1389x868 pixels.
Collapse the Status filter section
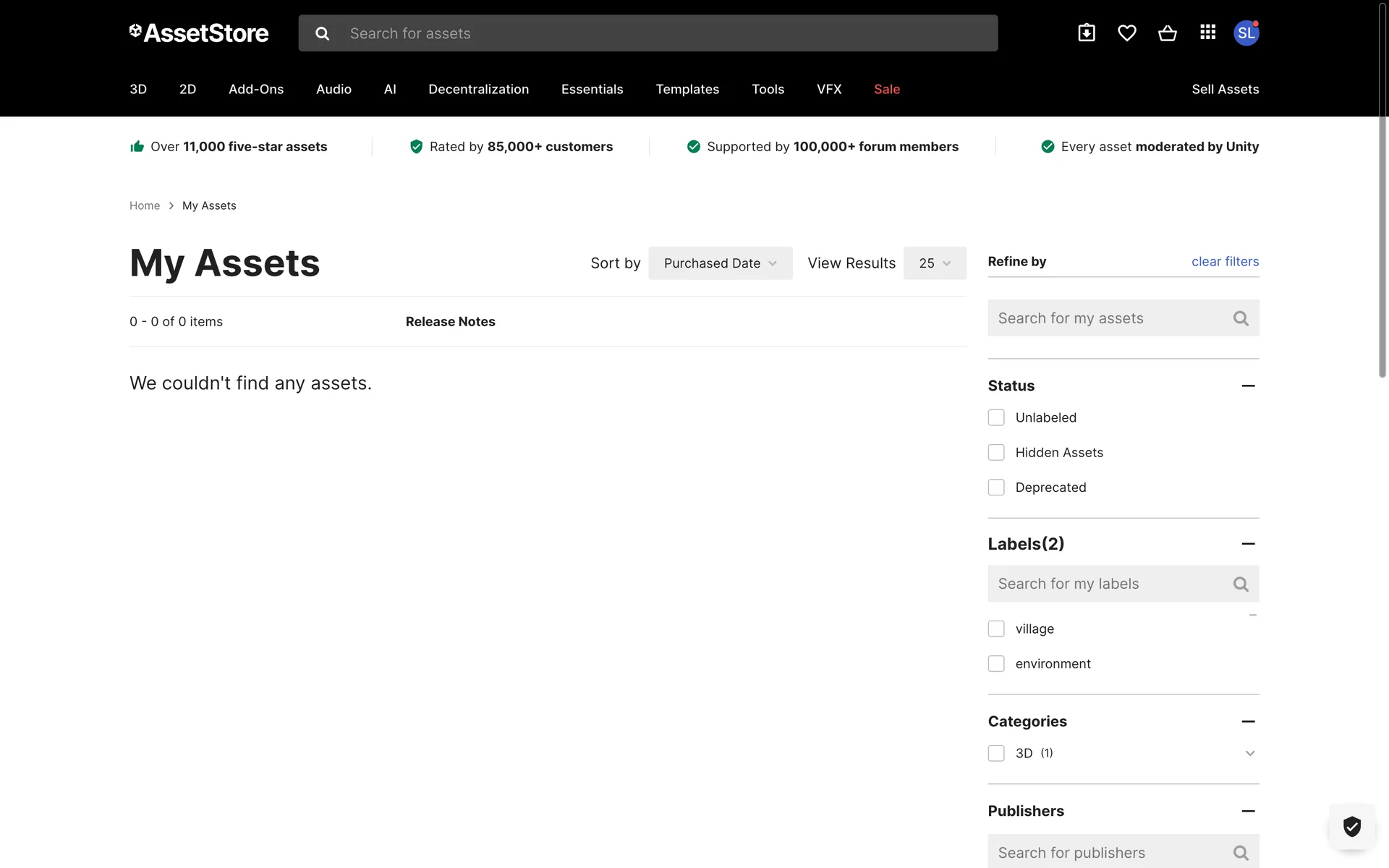pos(1248,386)
